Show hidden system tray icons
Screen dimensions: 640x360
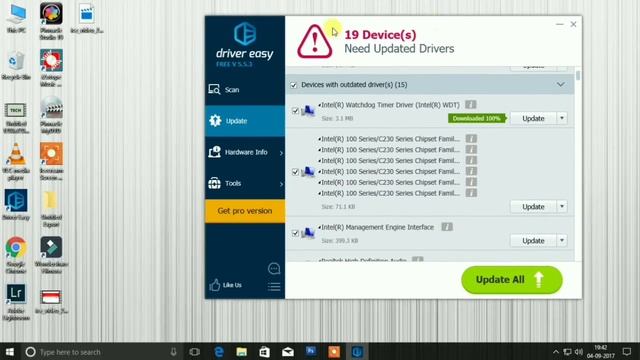tap(556, 352)
